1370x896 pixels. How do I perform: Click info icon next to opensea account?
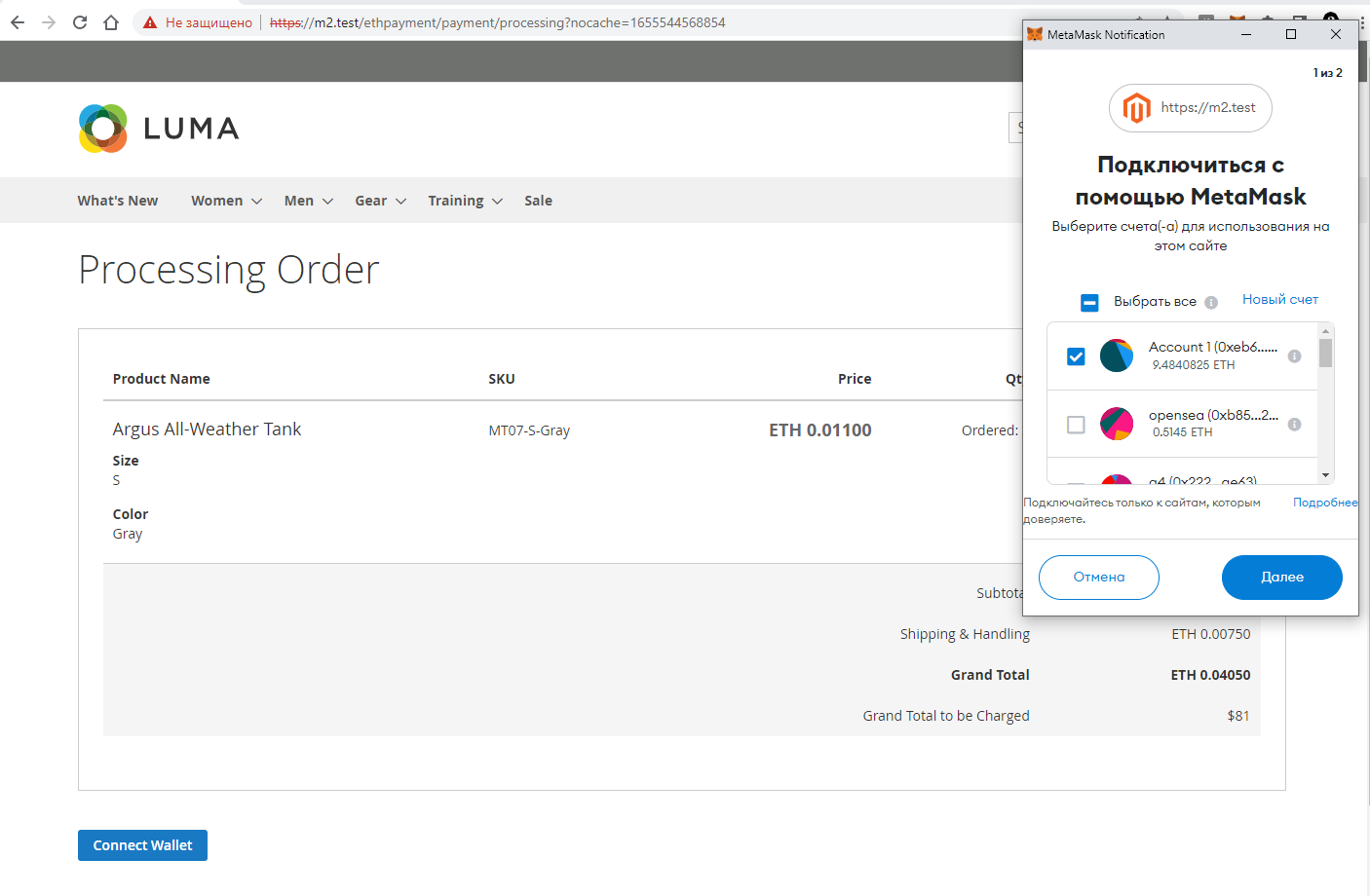1294,425
